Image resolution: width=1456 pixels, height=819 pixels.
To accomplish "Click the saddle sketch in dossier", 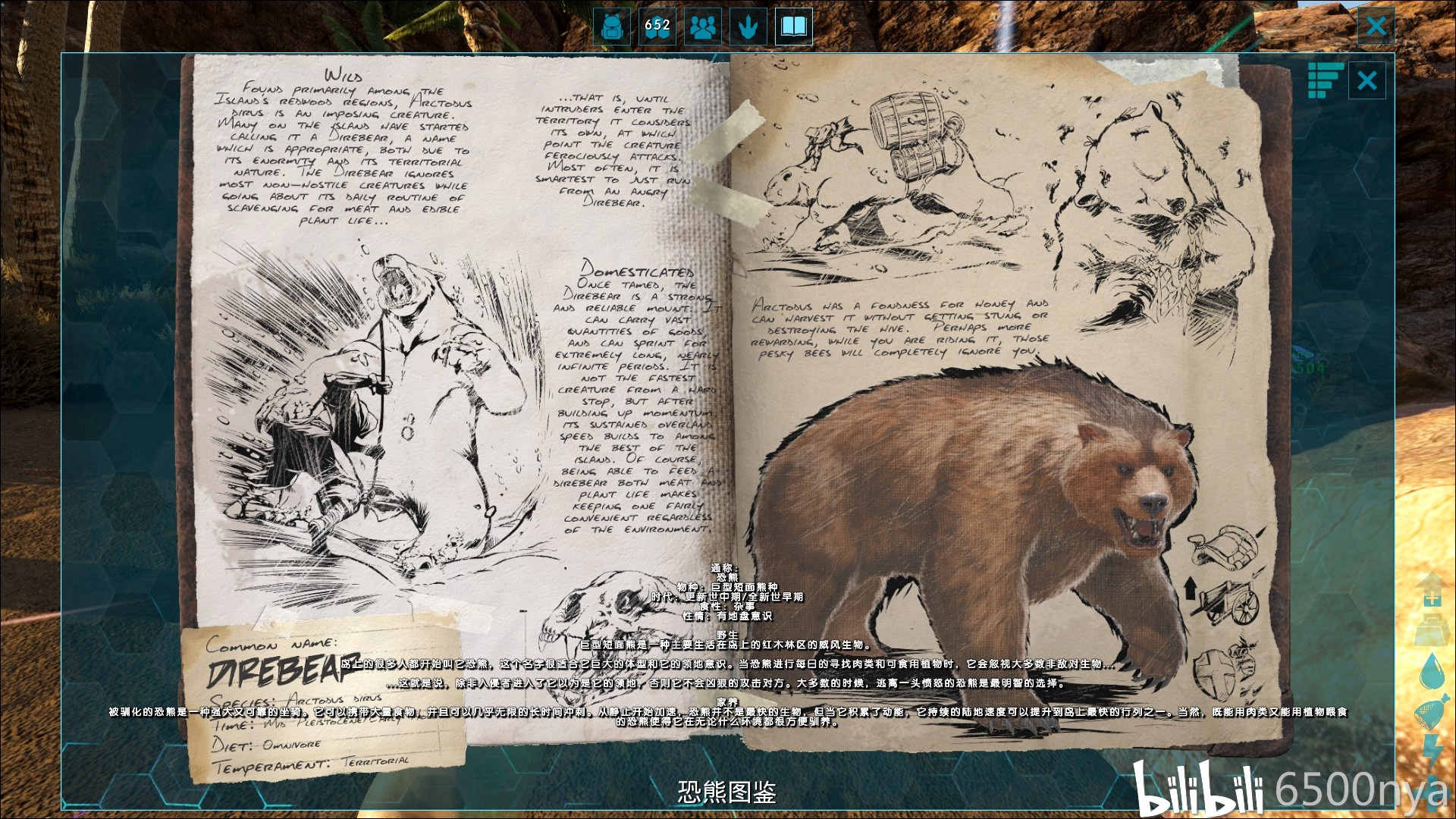I will pos(1222,550).
